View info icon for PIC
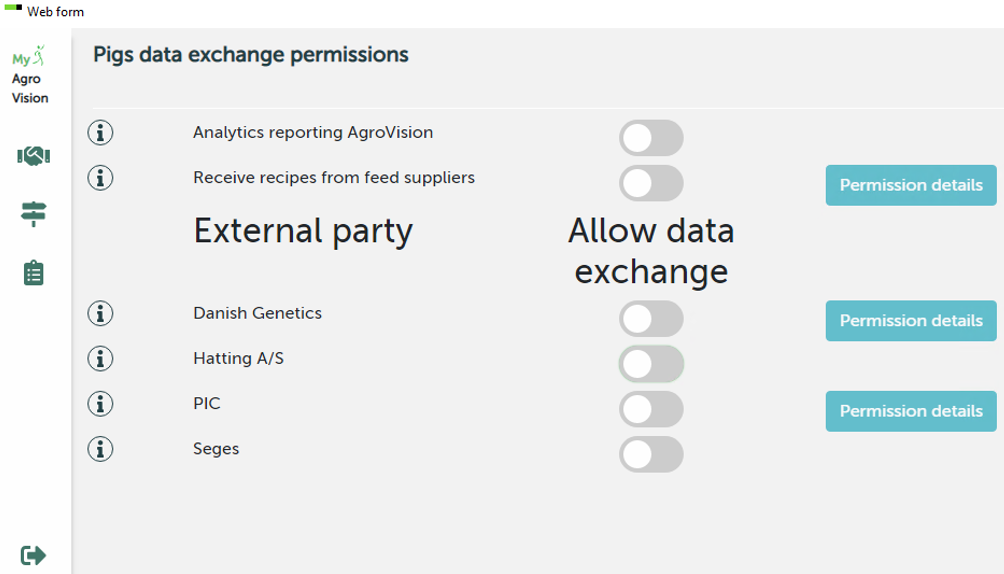 [x=100, y=404]
